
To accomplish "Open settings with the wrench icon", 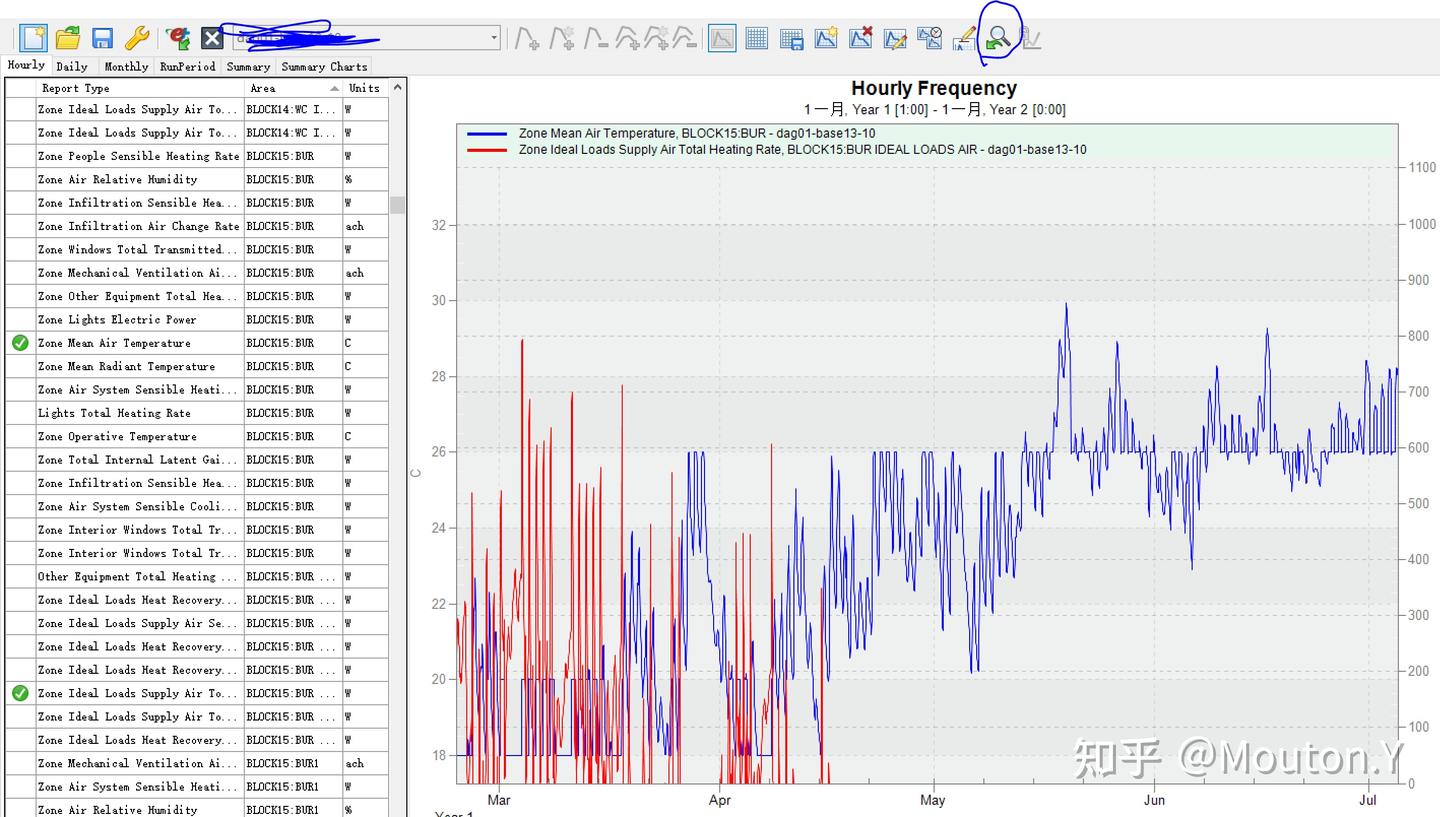I will 136,38.
